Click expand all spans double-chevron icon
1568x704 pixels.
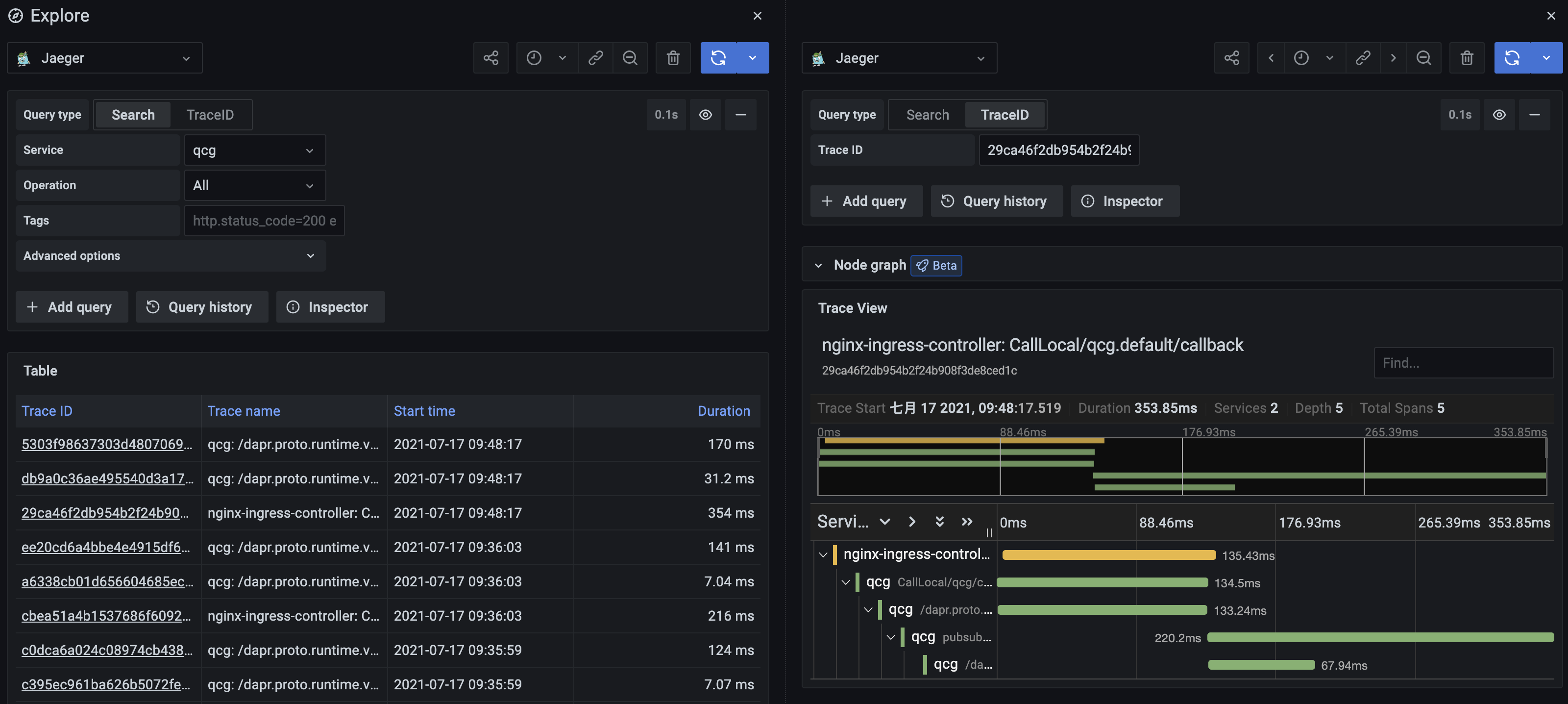939,521
